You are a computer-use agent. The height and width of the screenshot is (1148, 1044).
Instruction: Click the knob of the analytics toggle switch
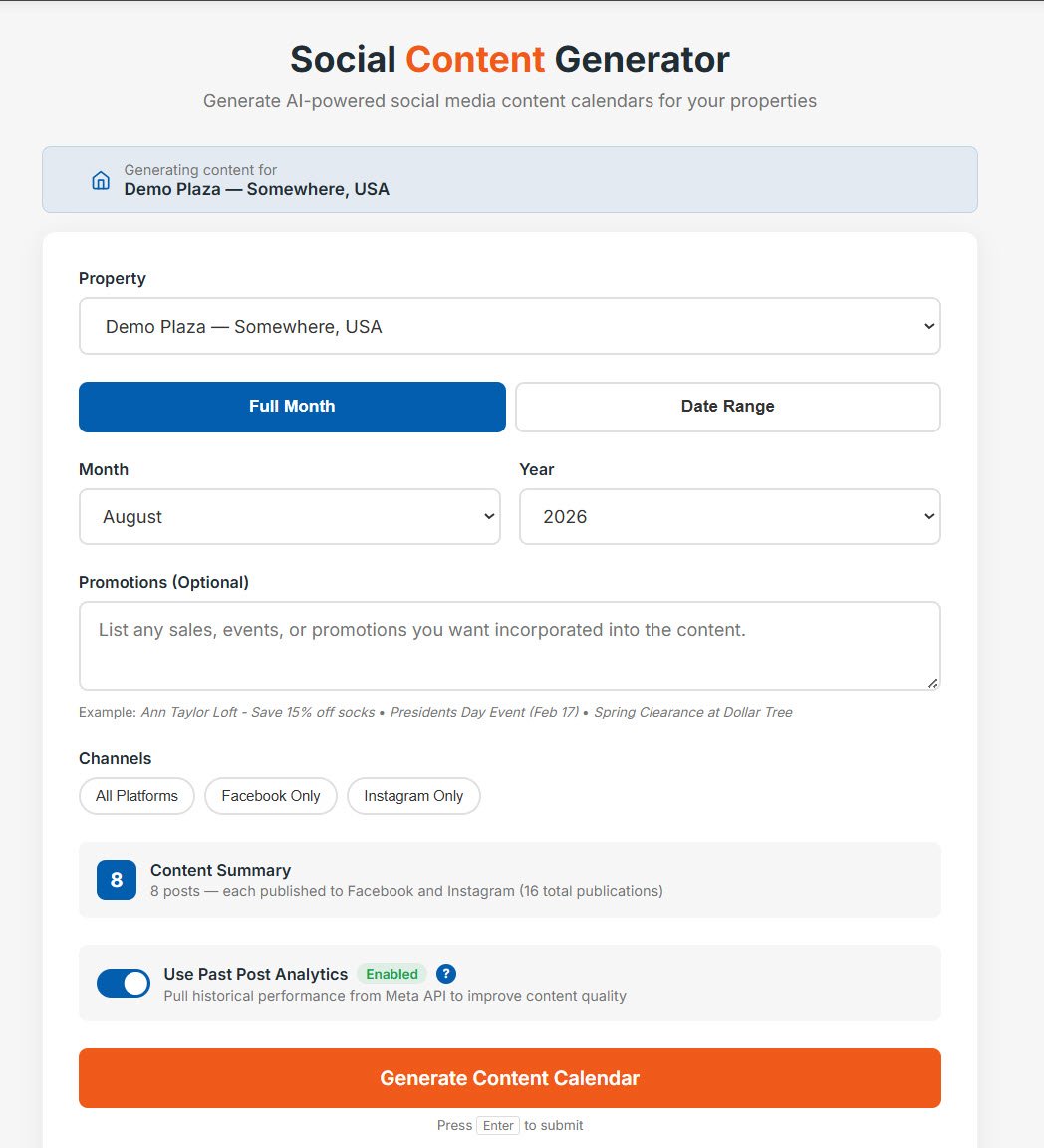[x=135, y=983]
